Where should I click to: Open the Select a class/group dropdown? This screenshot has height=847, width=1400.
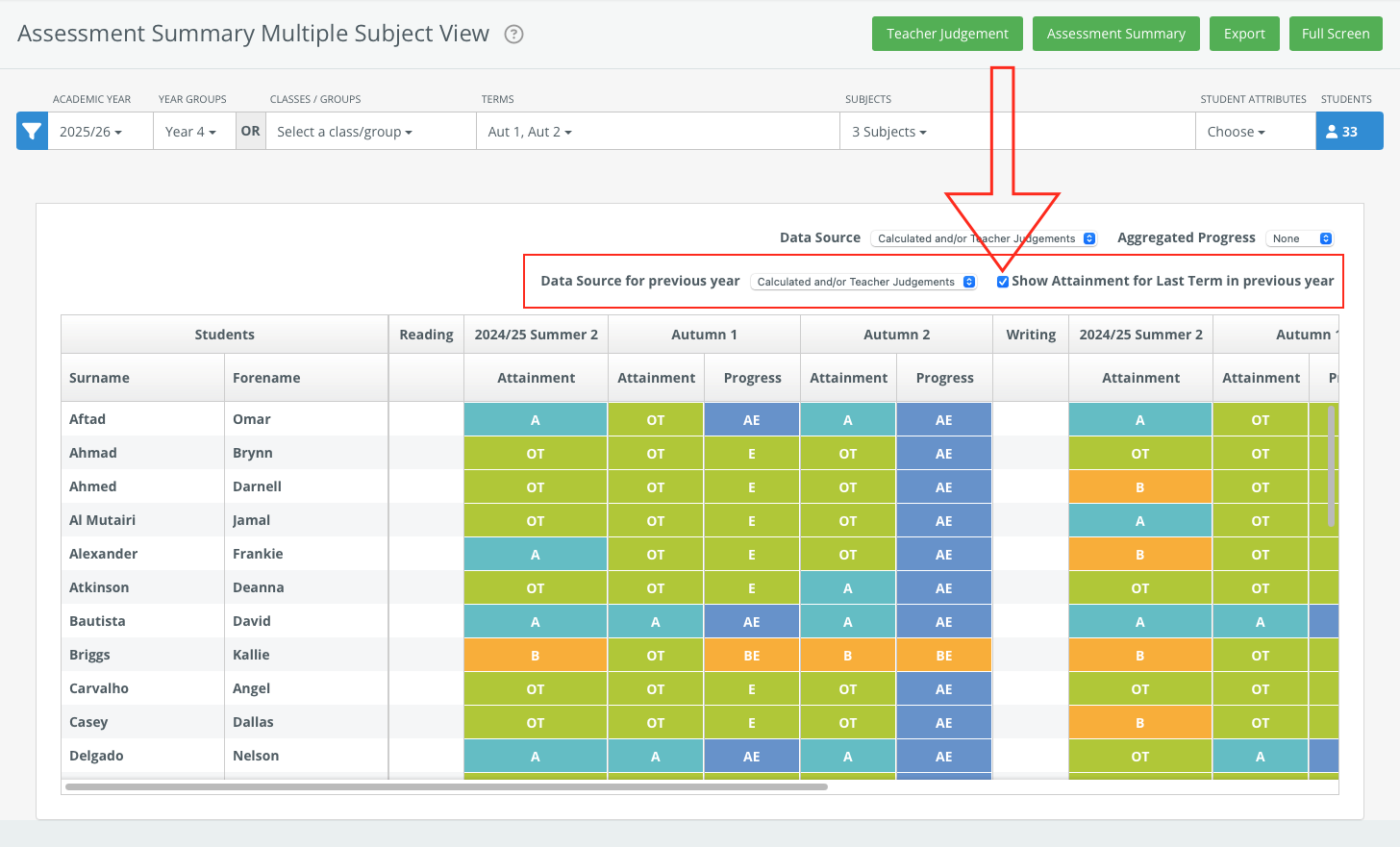click(x=344, y=132)
